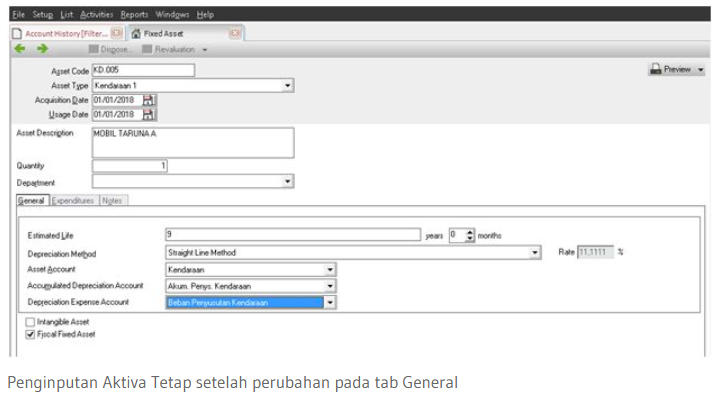Open calendar picker for Usage Date
Image resolution: width=714 pixels, height=397 pixels.
point(148,115)
